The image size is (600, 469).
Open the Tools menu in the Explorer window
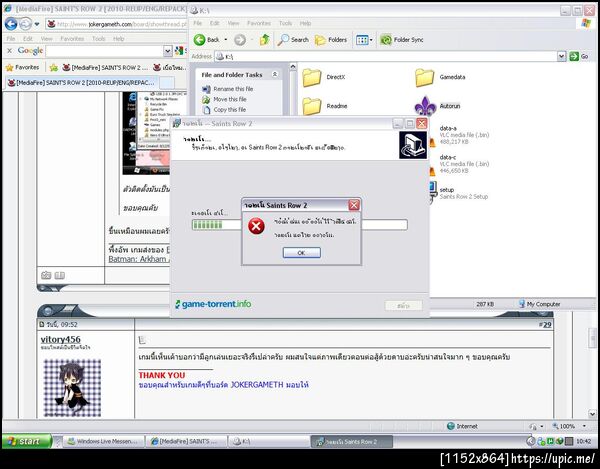click(x=285, y=23)
